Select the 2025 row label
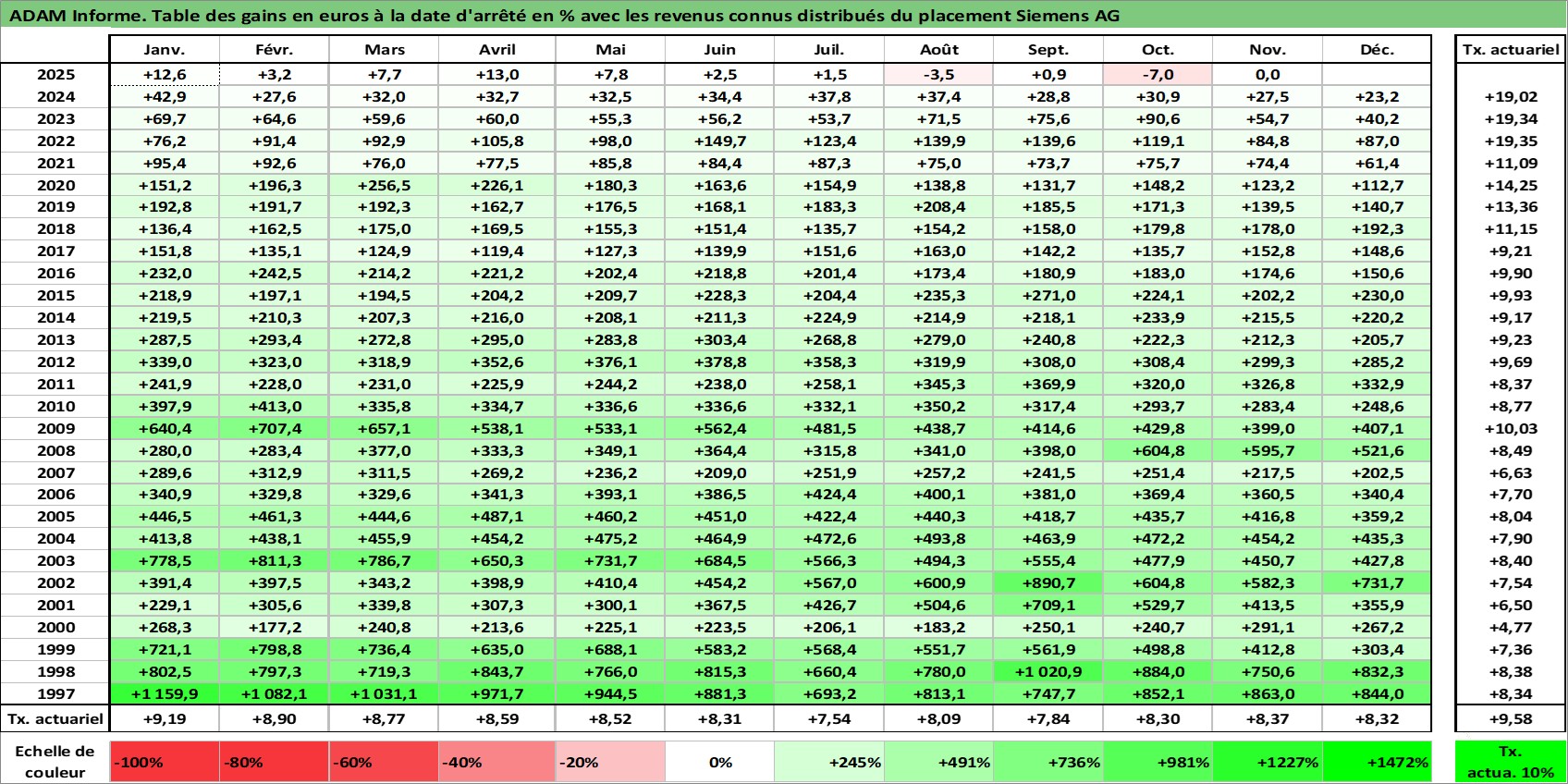 tap(55, 75)
